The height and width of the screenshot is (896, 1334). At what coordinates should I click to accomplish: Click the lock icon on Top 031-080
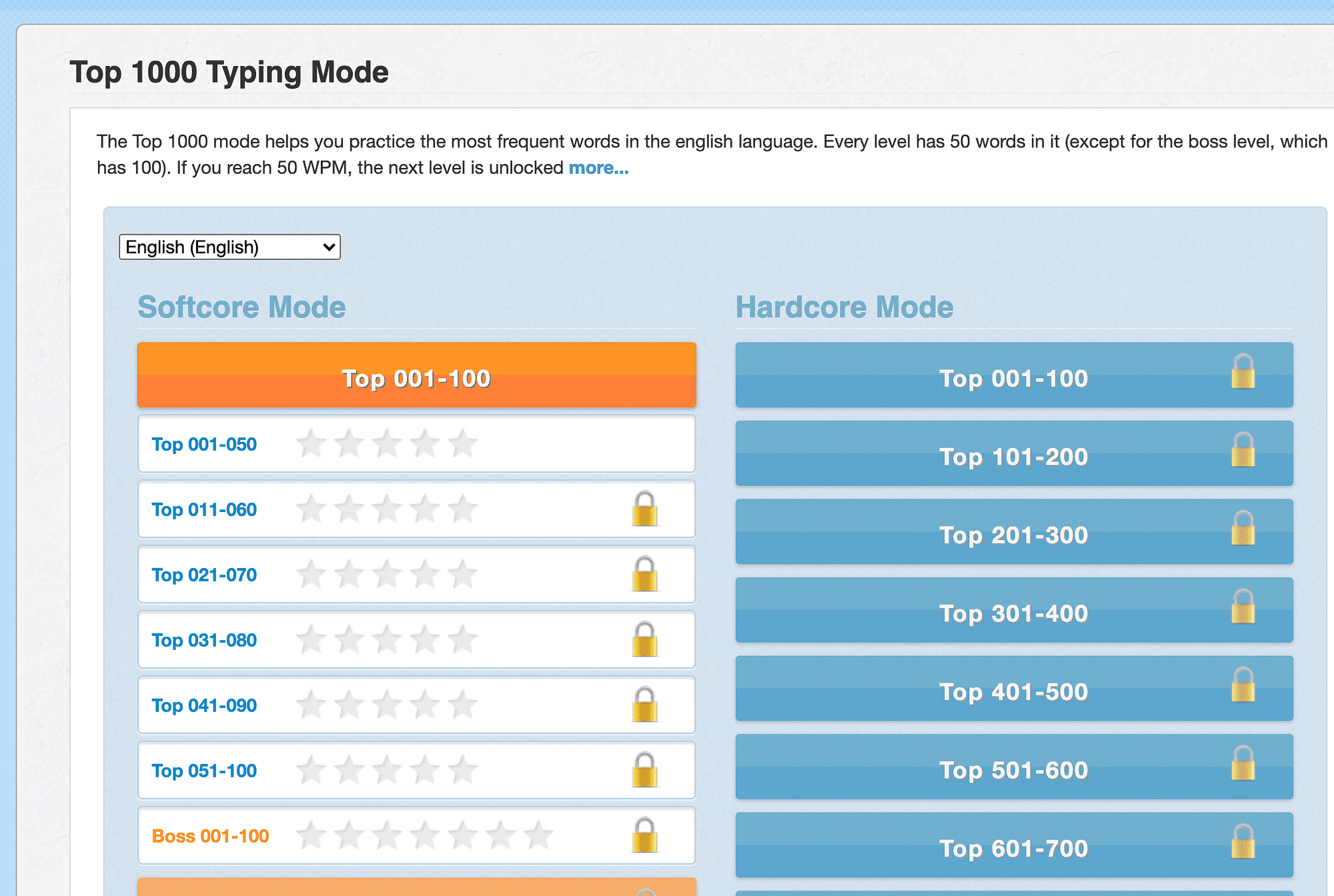point(644,640)
